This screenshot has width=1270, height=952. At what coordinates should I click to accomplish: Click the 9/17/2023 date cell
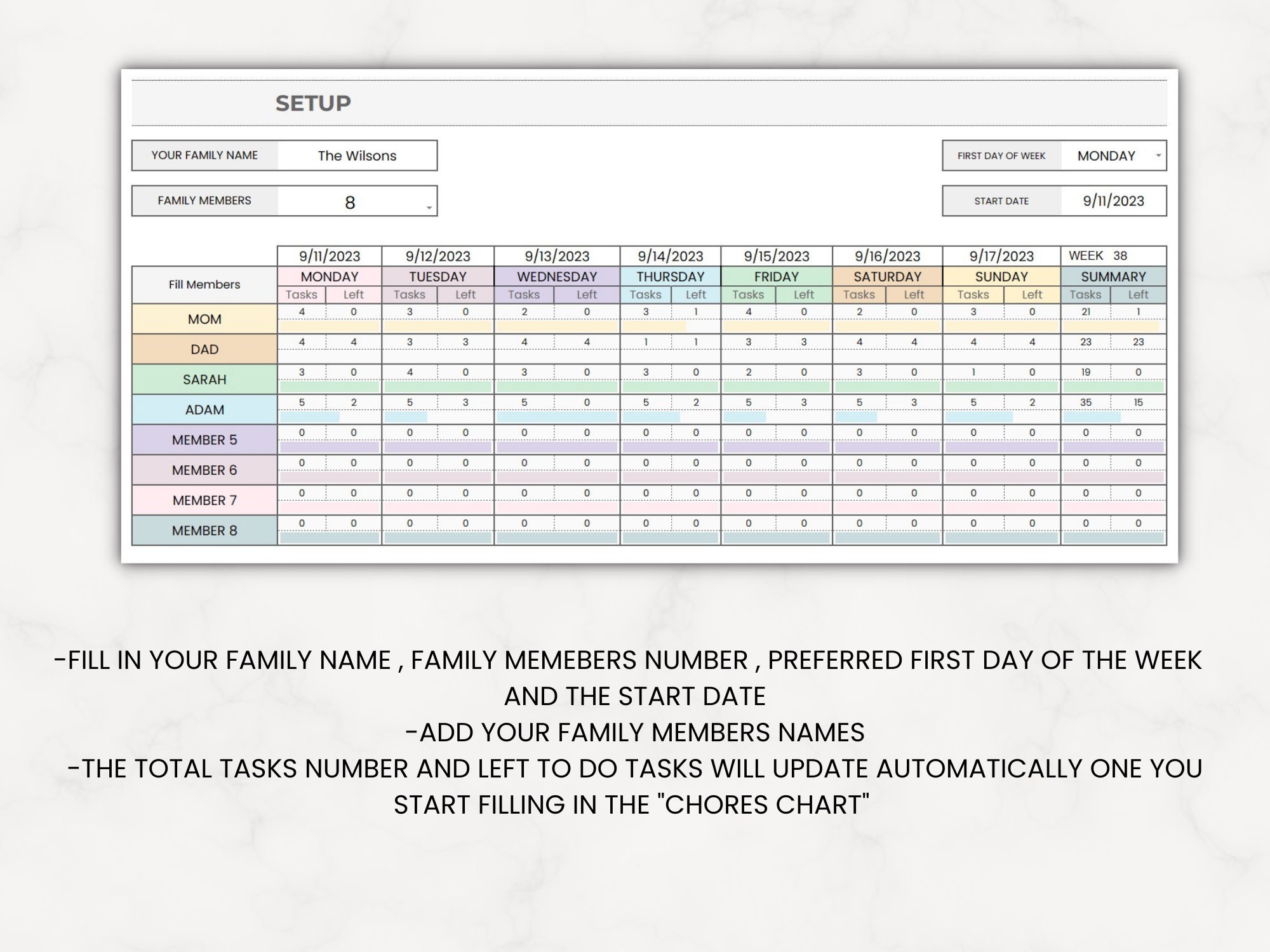pos(1001,256)
